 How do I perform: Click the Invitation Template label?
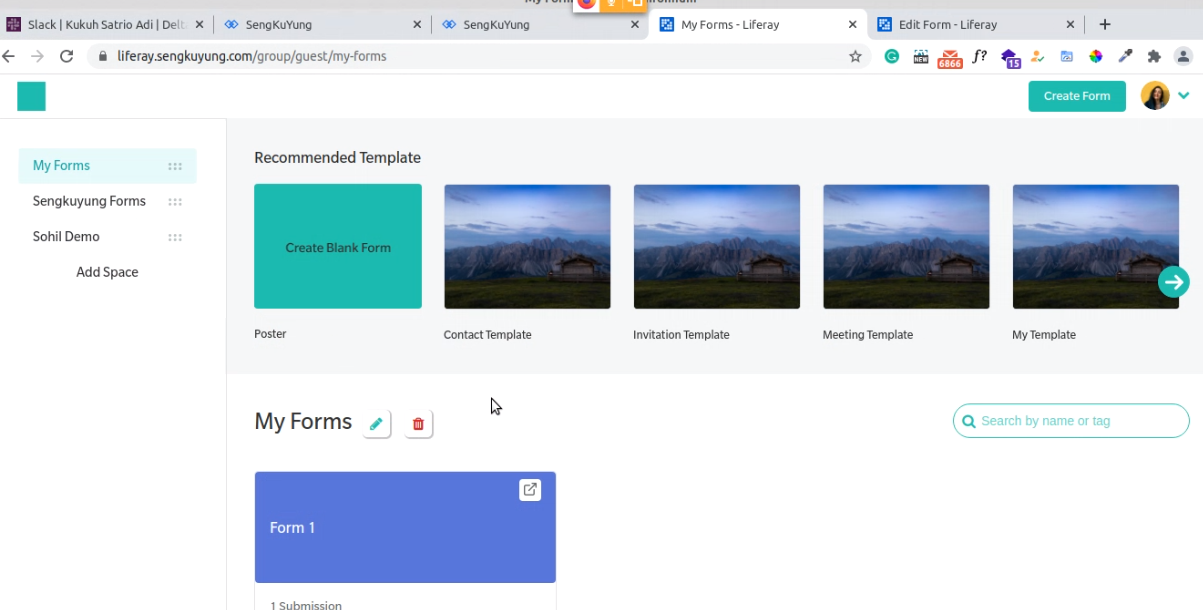tap(681, 335)
